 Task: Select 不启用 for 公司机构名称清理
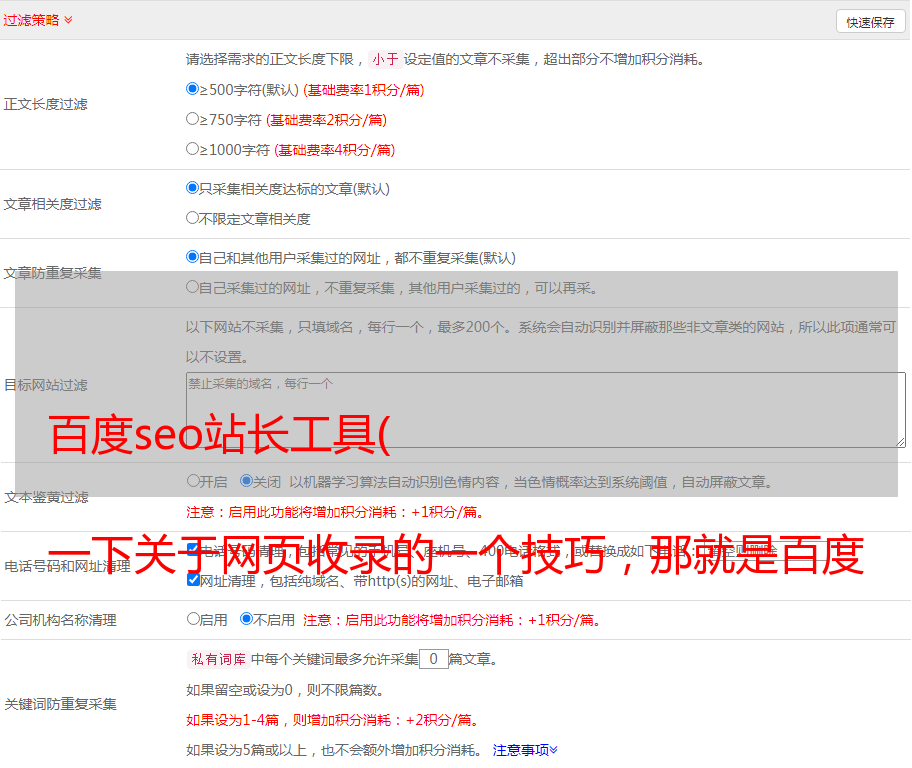click(x=246, y=619)
